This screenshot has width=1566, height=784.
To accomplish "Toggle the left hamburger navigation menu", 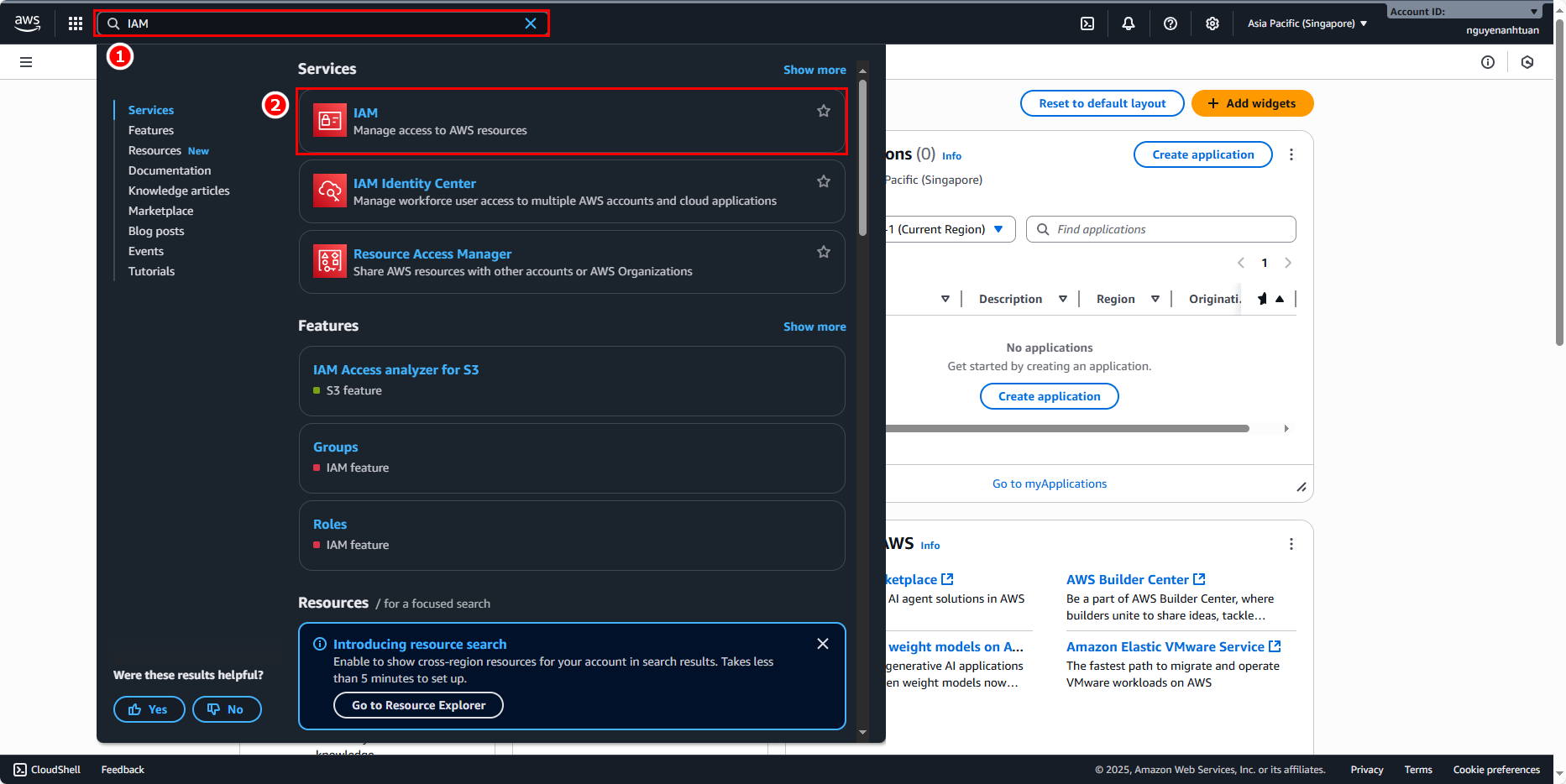I will coord(26,62).
